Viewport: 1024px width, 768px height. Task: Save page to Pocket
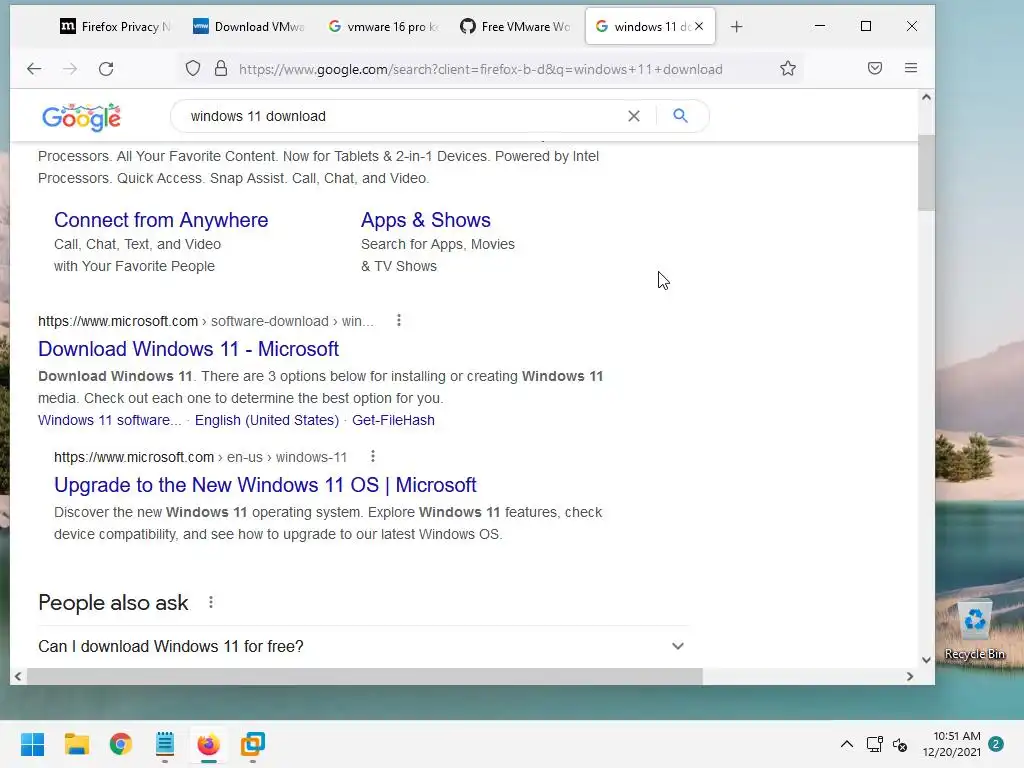tap(875, 68)
